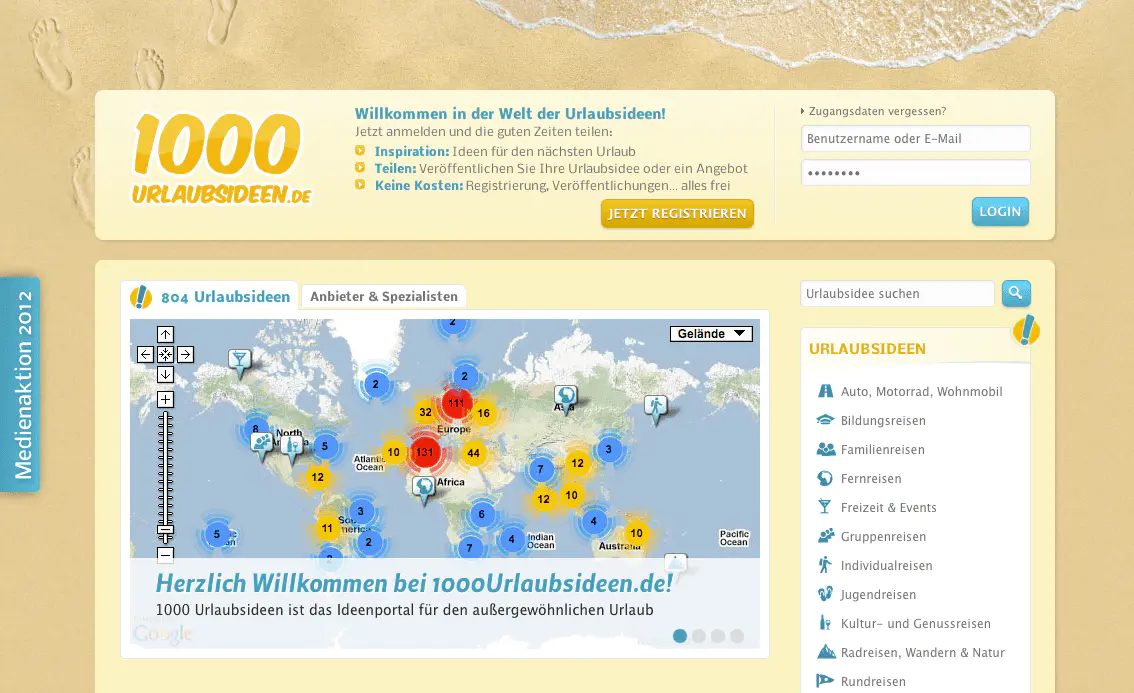Image resolution: width=1134 pixels, height=693 pixels.
Task: Click the Jugendreisen flip-flops icon
Action: (x=825, y=594)
